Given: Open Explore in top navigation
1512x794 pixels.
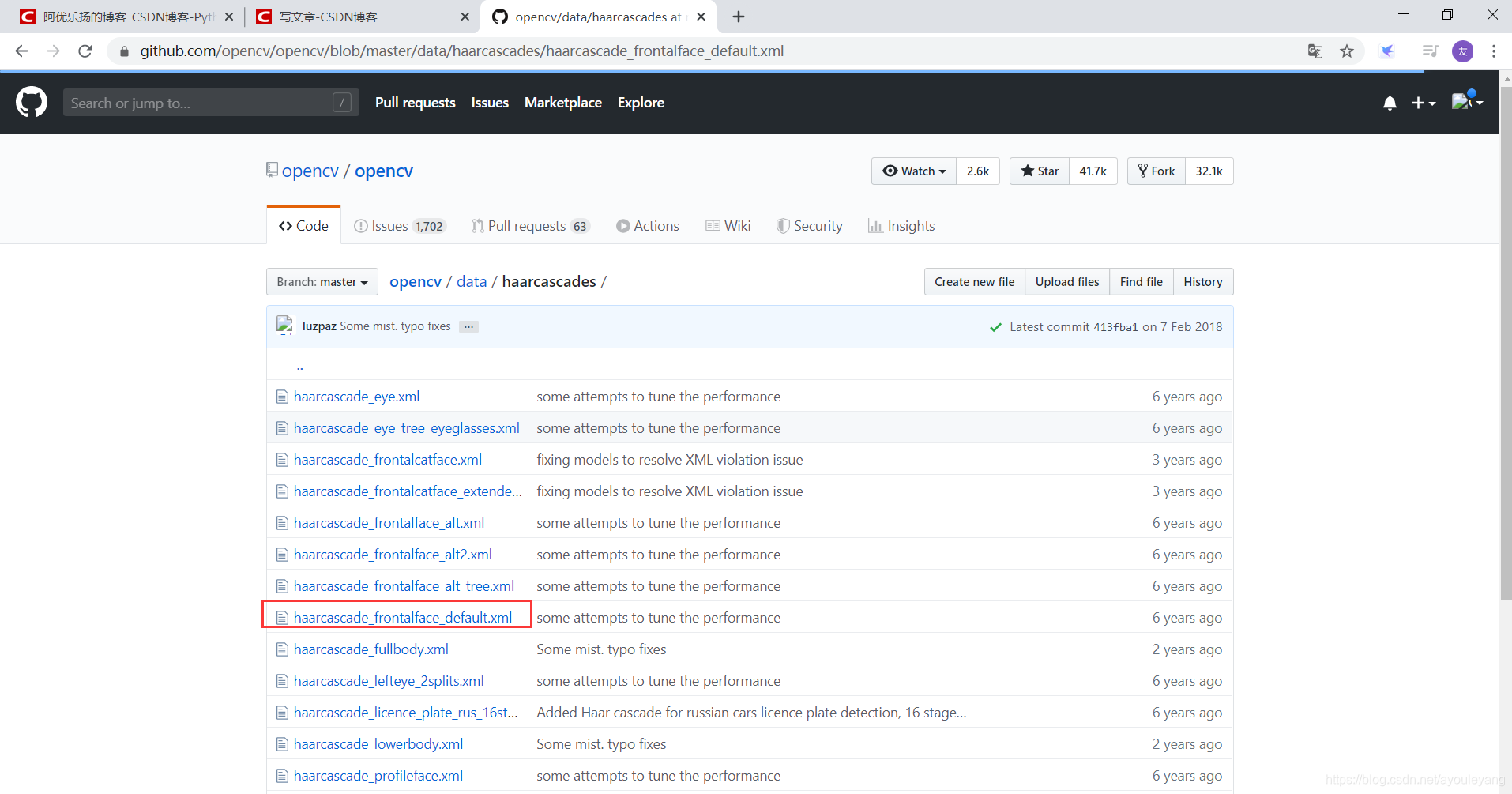Looking at the screenshot, I should tap(641, 103).
